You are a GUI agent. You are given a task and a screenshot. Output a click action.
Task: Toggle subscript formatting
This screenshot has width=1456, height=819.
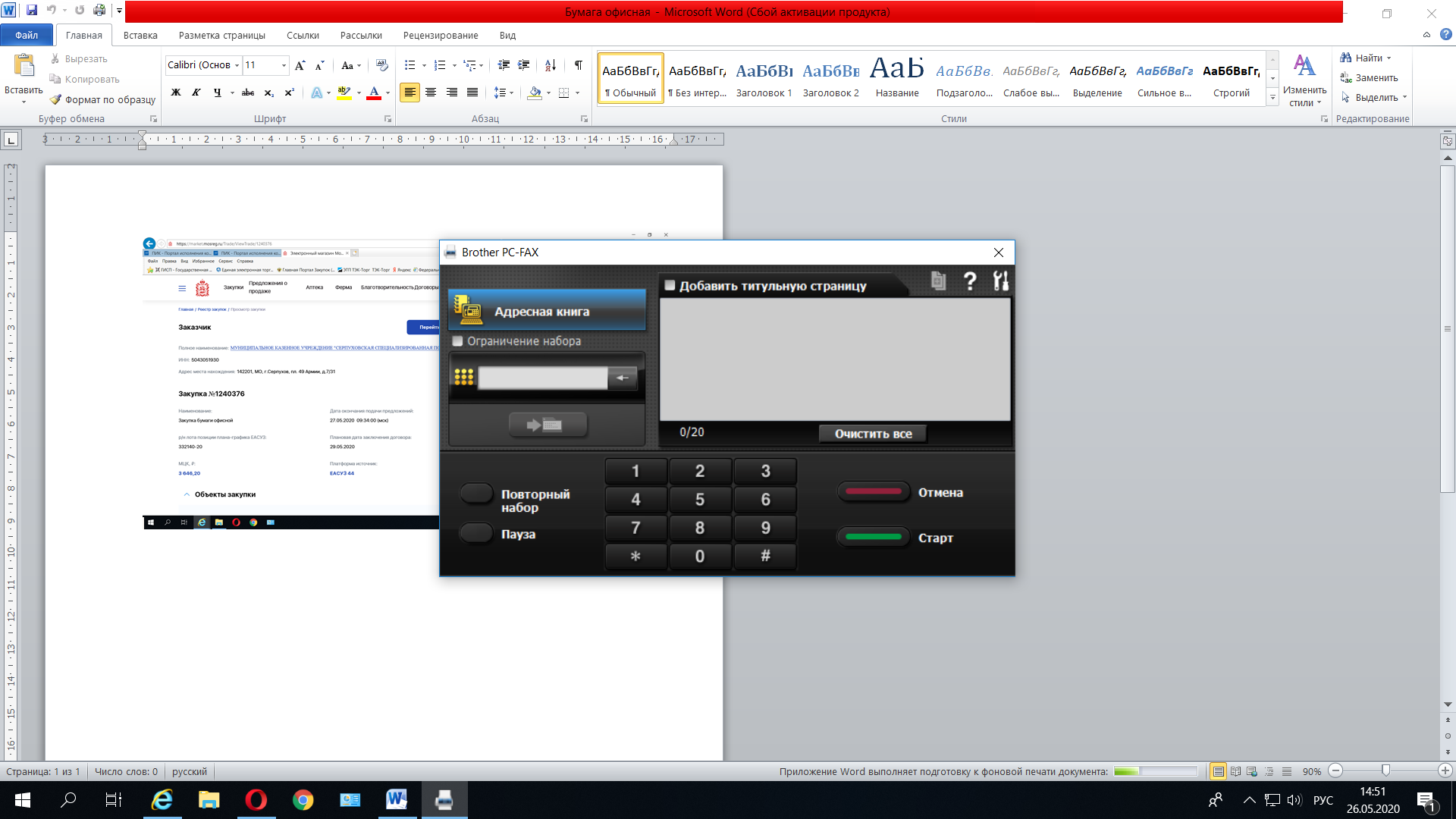click(x=268, y=93)
